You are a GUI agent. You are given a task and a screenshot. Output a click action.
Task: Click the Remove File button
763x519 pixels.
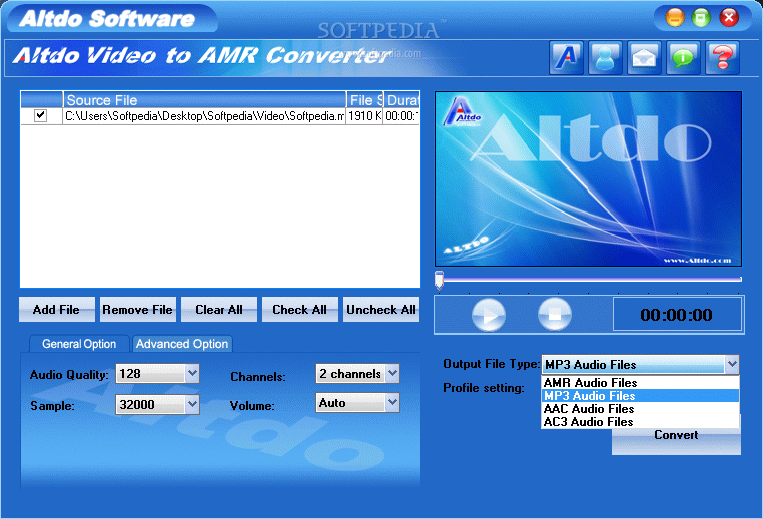point(137,310)
